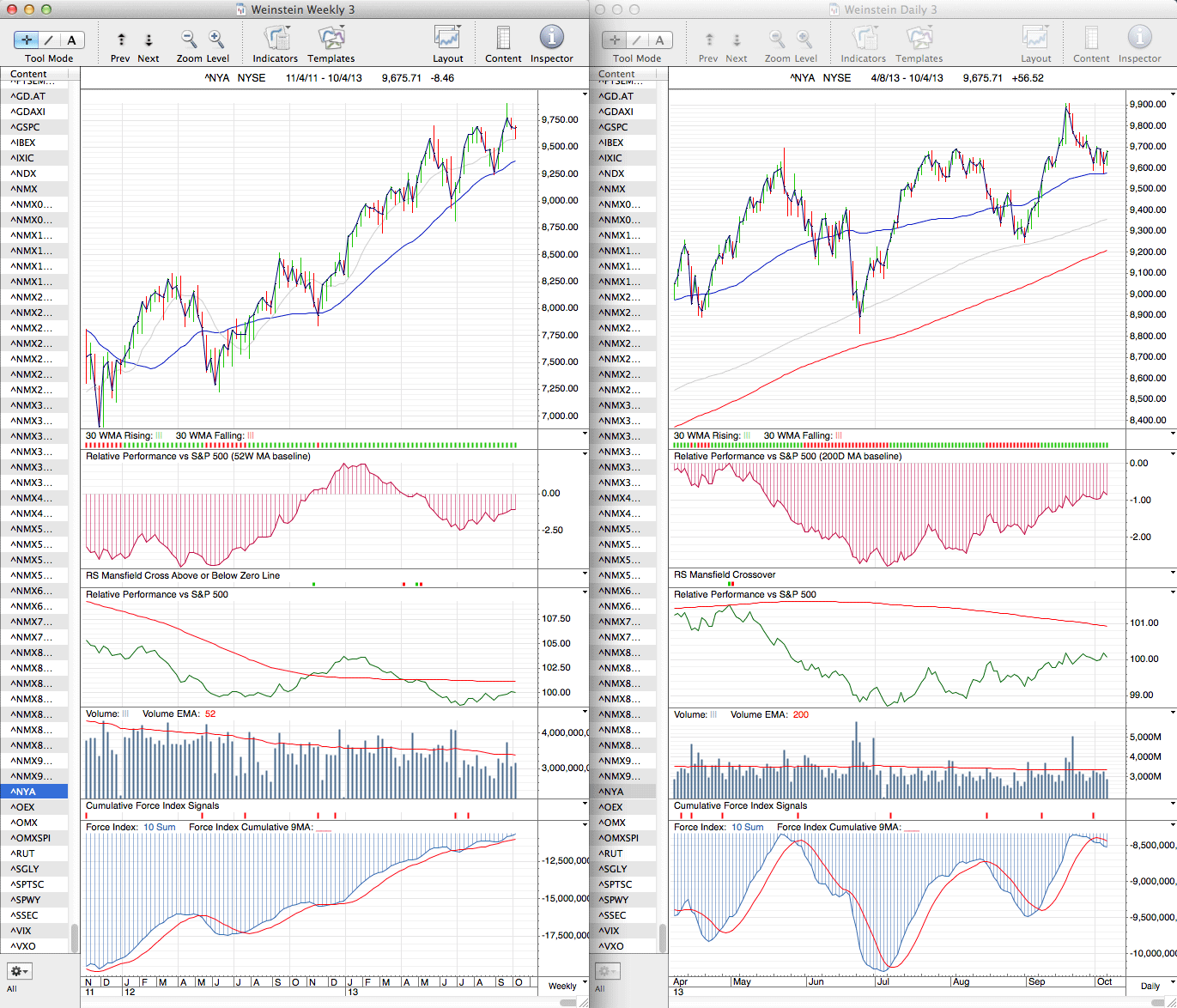Viewport: 1177px width, 1008px height.
Task: Toggle the Content sidebar icon in Weekly toolbar
Action: pos(503,39)
